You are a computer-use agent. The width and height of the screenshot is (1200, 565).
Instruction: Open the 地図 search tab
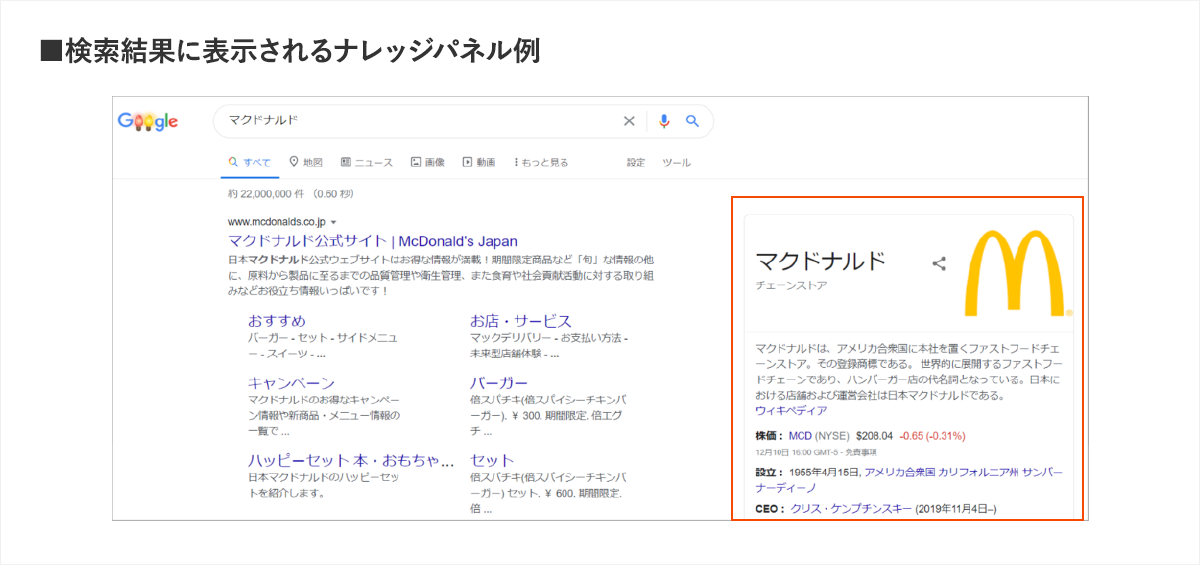(x=306, y=162)
